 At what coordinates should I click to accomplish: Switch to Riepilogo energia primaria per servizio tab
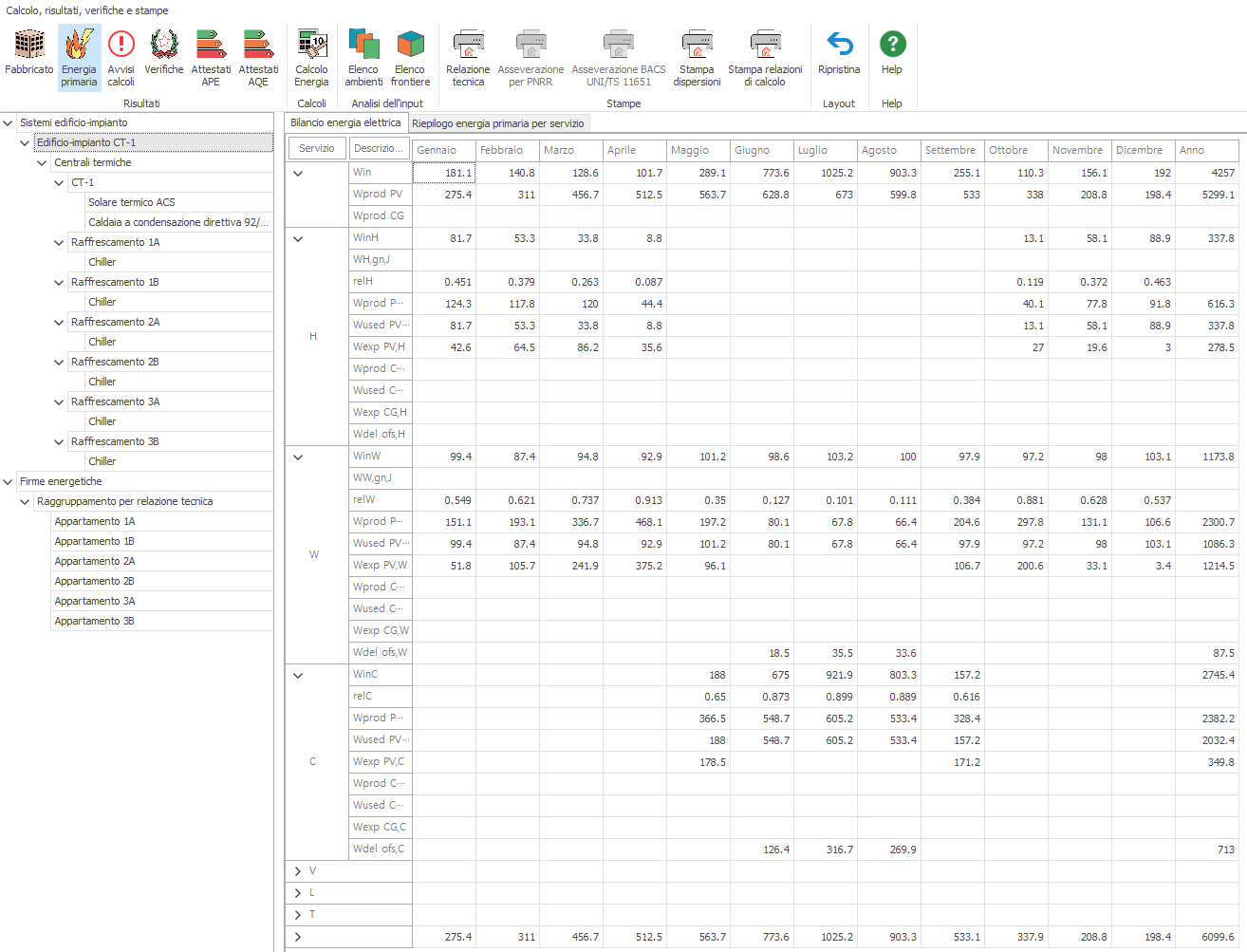pyautogui.click(x=498, y=123)
